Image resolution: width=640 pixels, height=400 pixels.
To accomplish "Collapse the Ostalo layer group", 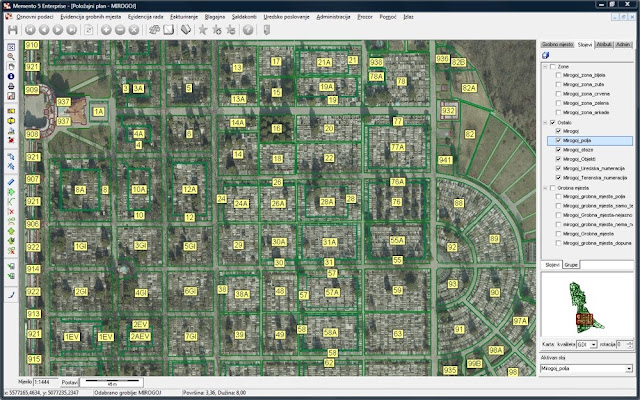I will tap(545, 122).
